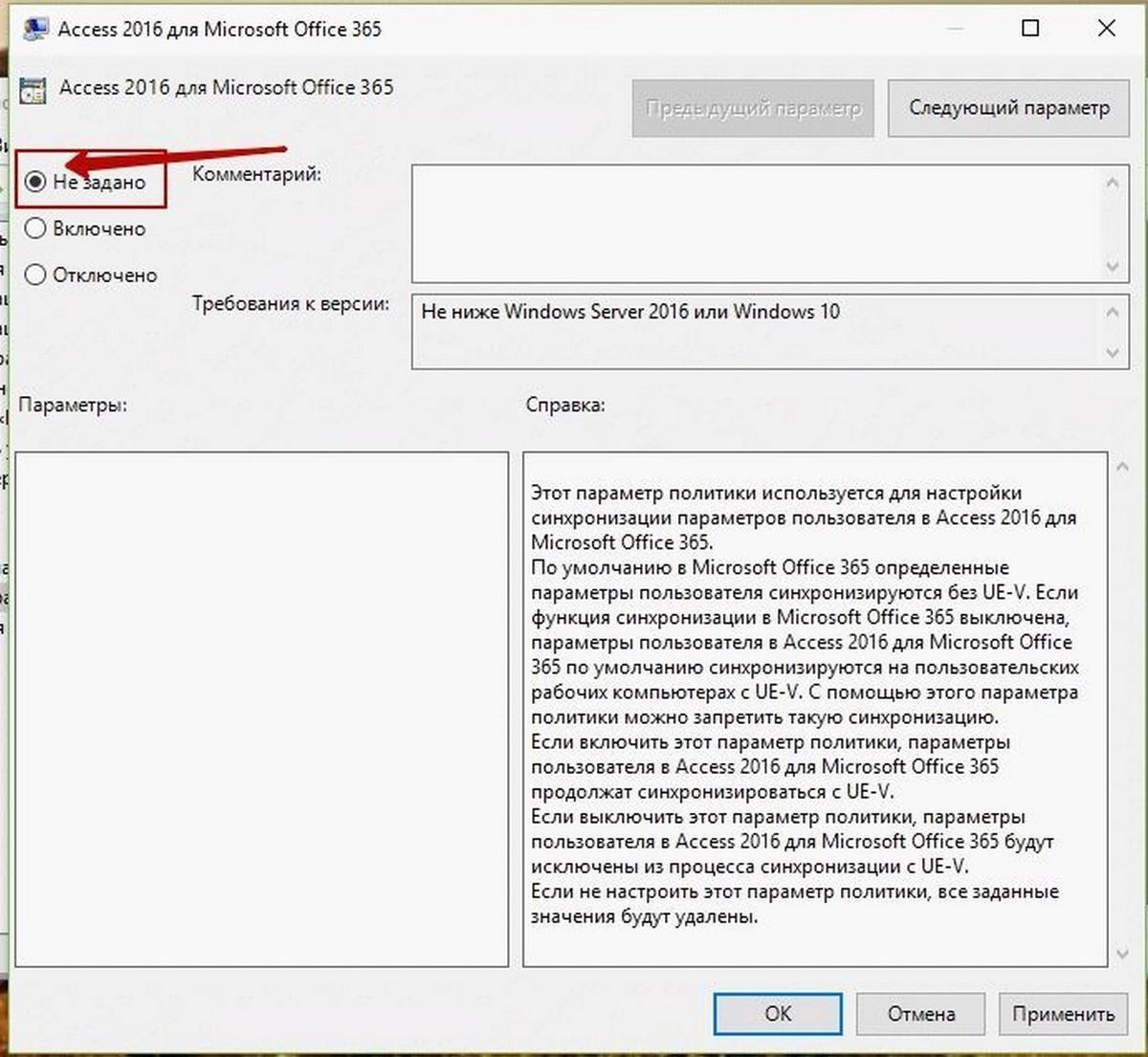Click the comment box's down arrow
Screen dimensions: 1148x1057
[x=1113, y=266]
